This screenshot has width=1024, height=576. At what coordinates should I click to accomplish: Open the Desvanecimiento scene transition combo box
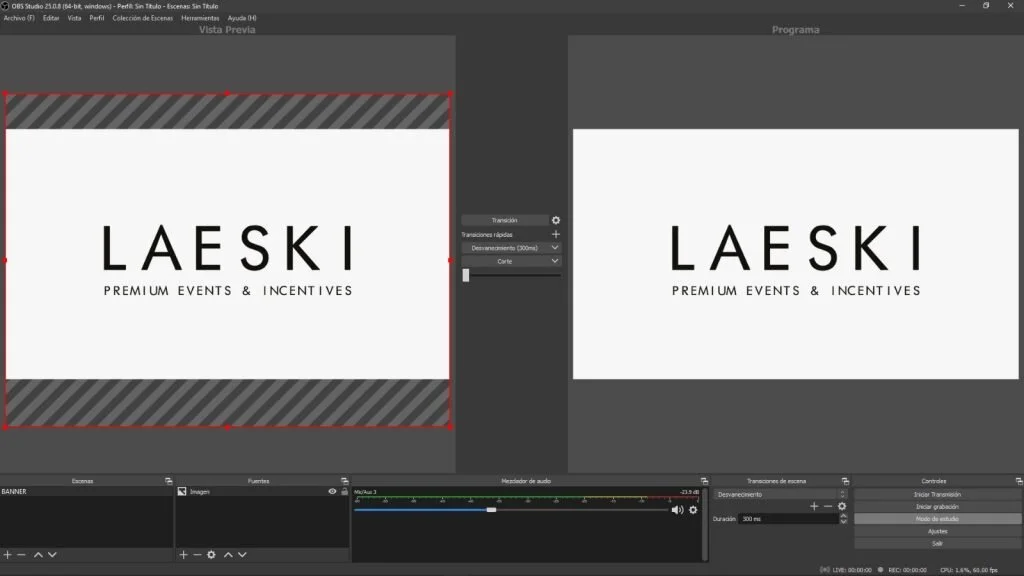coord(780,494)
